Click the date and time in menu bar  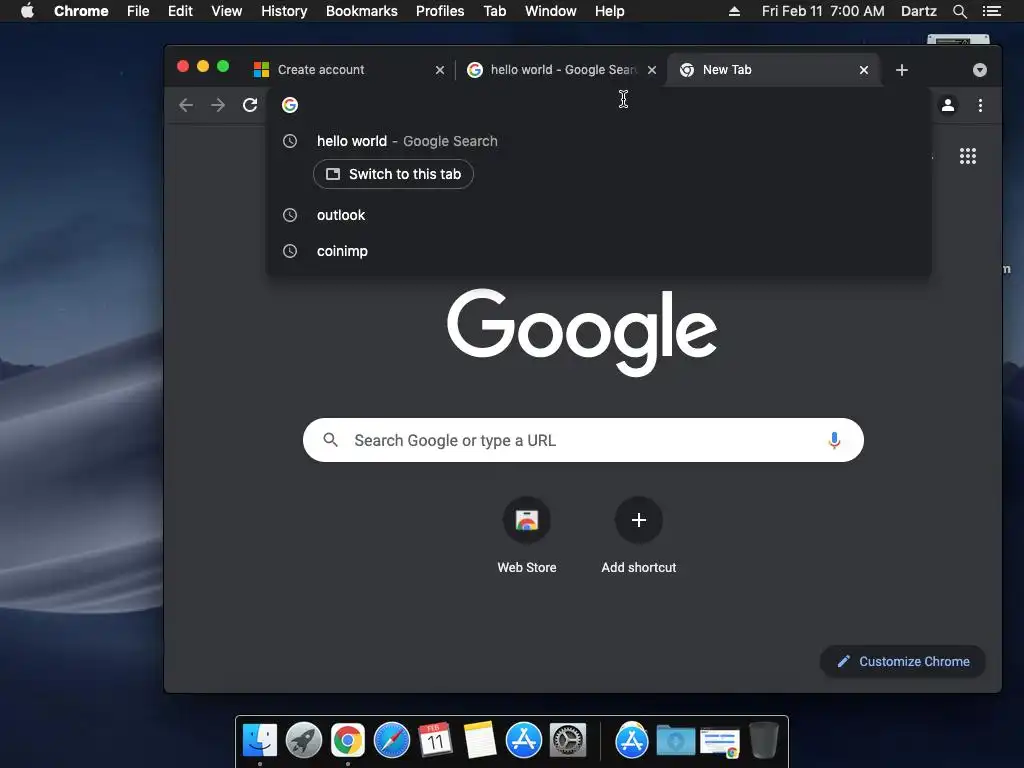point(823,11)
